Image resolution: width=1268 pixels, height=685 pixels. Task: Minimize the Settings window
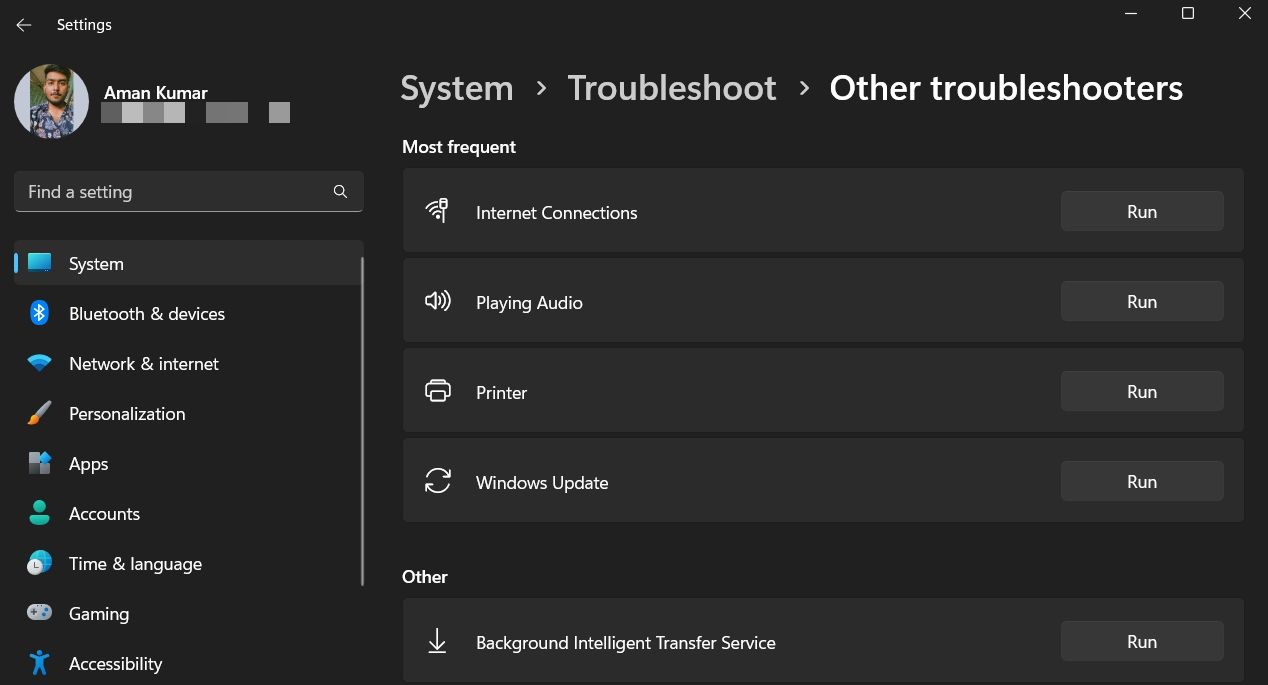pyautogui.click(x=1131, y=14)
